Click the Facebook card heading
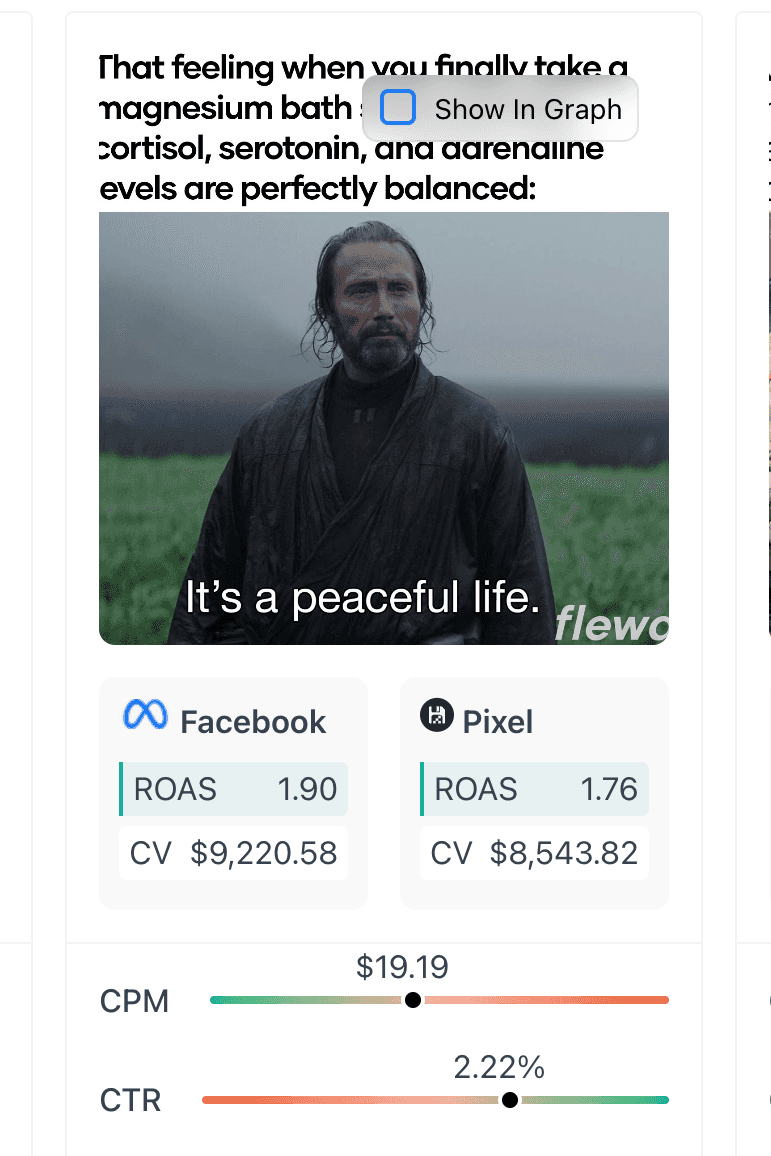Viewport: 771px width, 1156px height. 253,722
